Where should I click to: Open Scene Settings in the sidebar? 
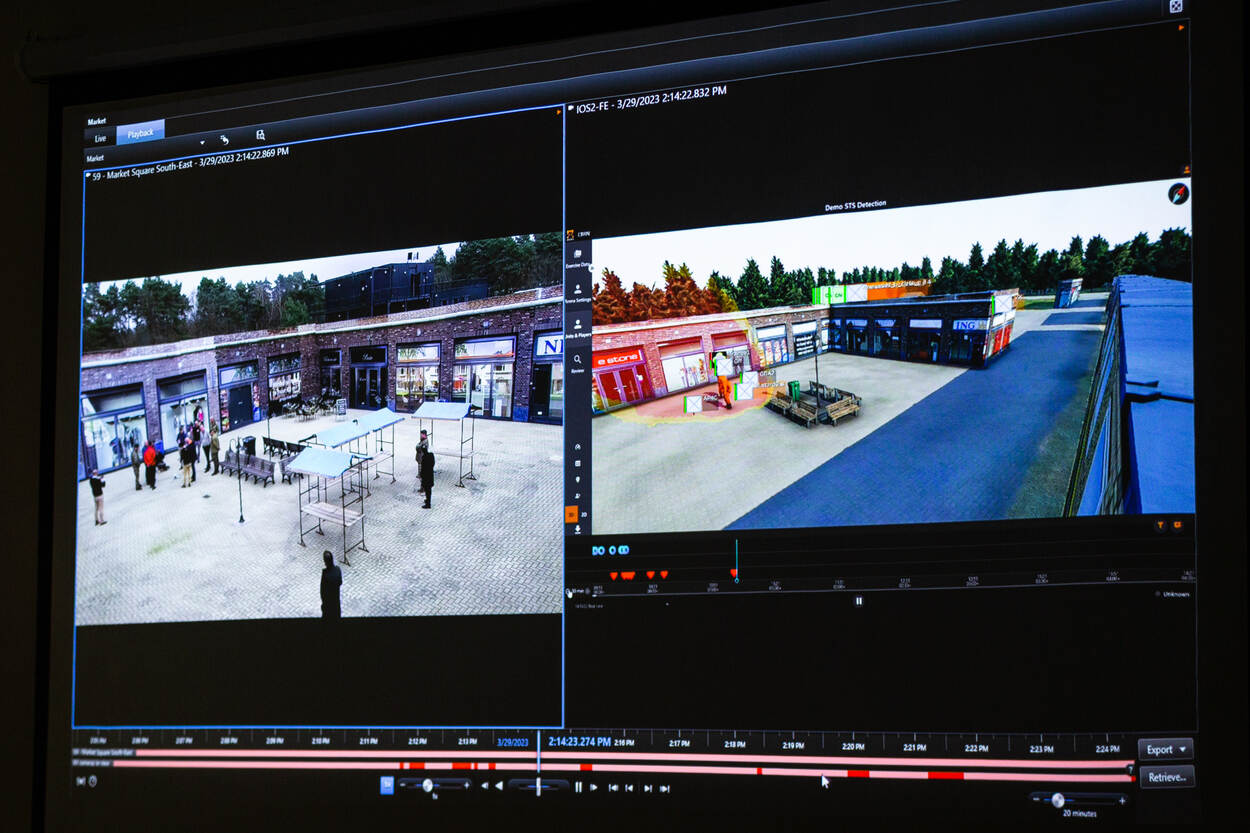578,291
